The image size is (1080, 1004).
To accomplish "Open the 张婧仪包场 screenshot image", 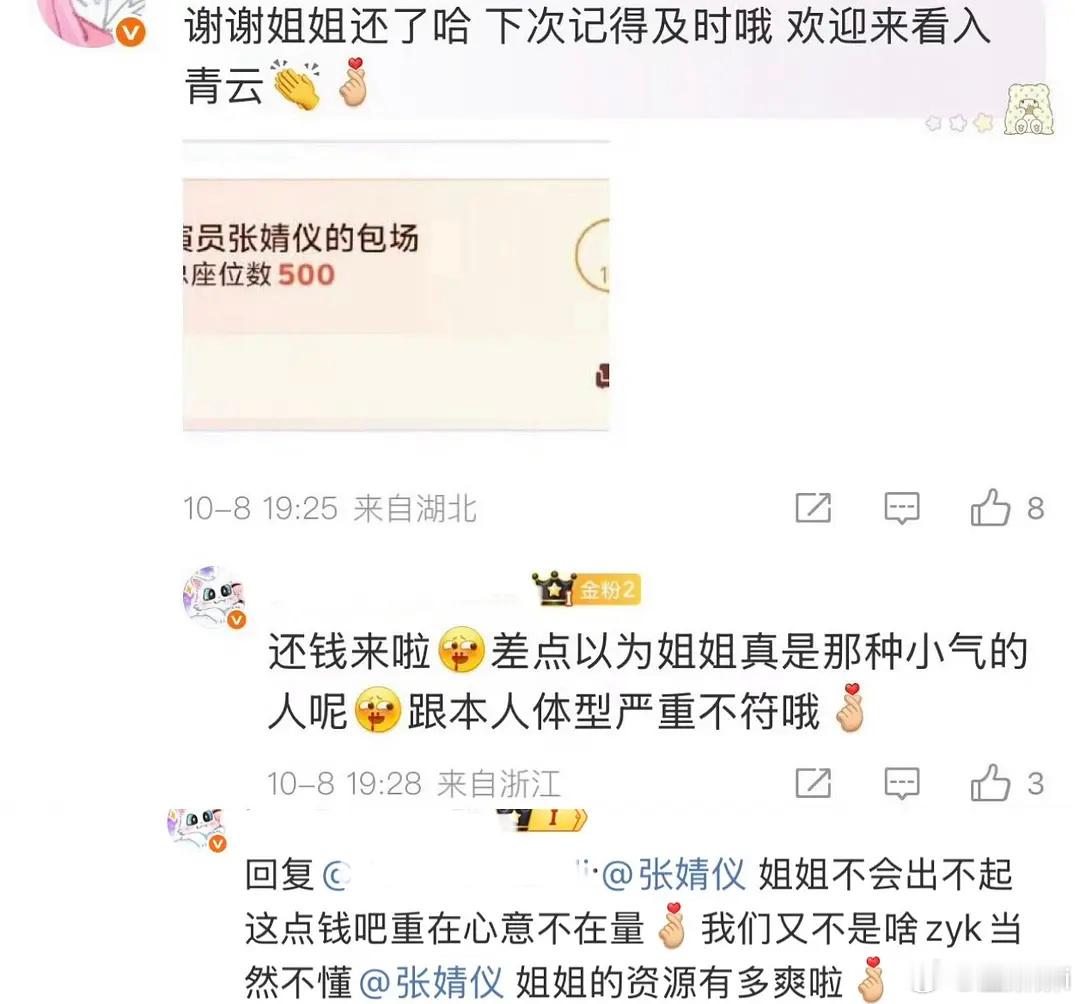I will pyautogui.click(x=396, y=286).
